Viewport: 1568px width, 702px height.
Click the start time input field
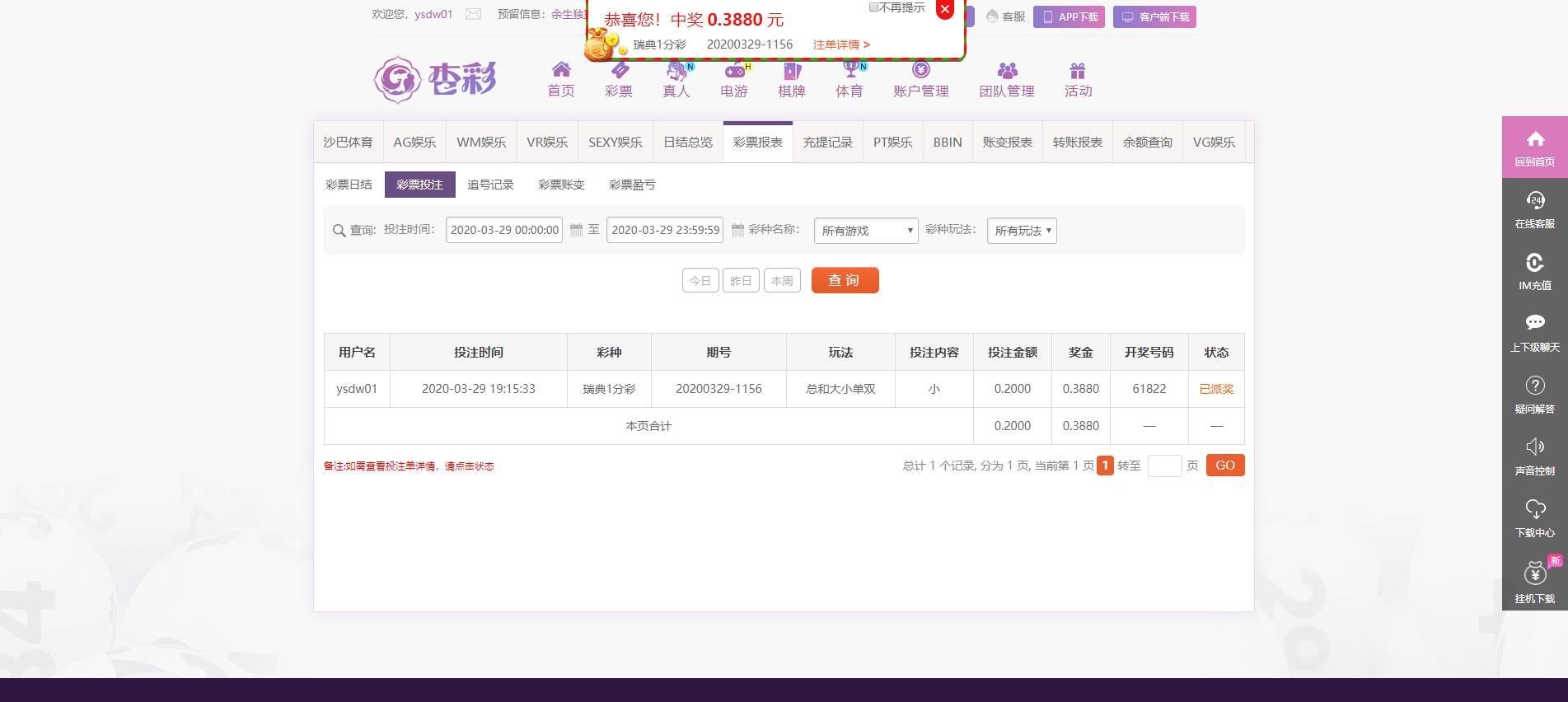(504, 230)
